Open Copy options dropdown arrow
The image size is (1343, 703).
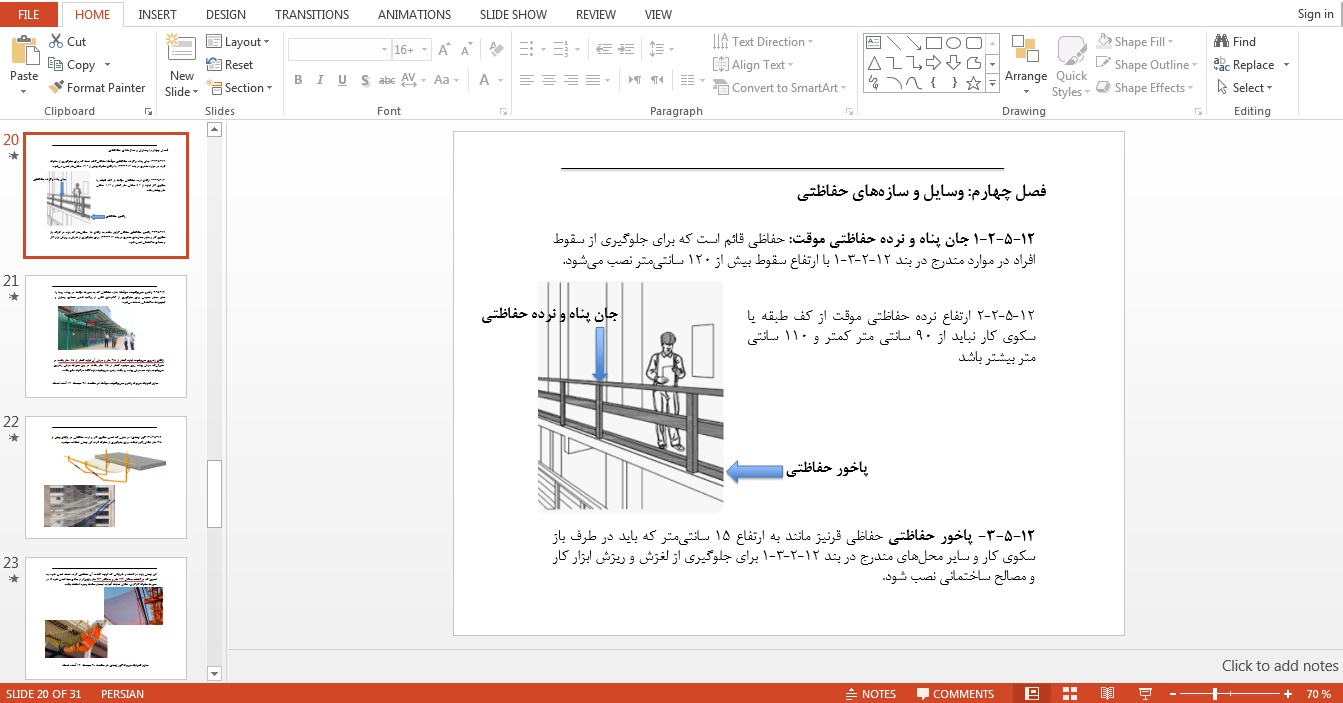coord(105,65)
